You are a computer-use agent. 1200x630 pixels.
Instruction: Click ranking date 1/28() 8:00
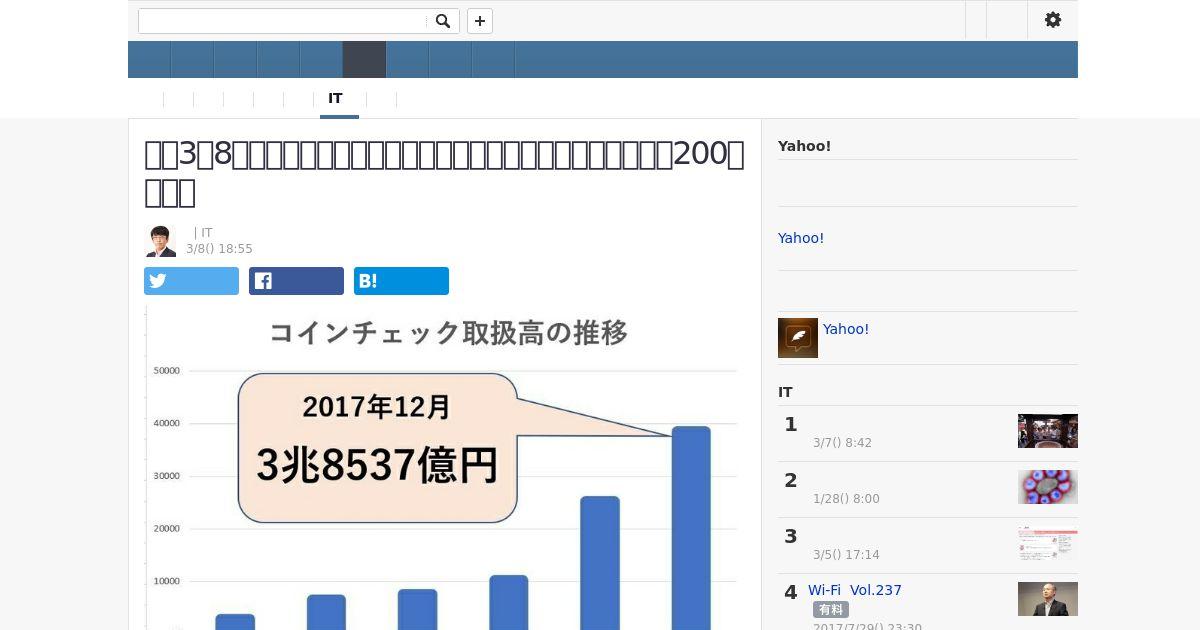click(846, 499)
